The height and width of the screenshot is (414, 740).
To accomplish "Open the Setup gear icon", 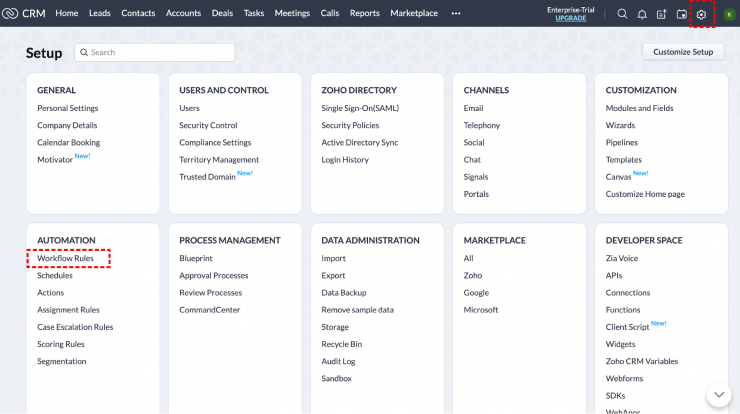I will click(x=701, y=15).
